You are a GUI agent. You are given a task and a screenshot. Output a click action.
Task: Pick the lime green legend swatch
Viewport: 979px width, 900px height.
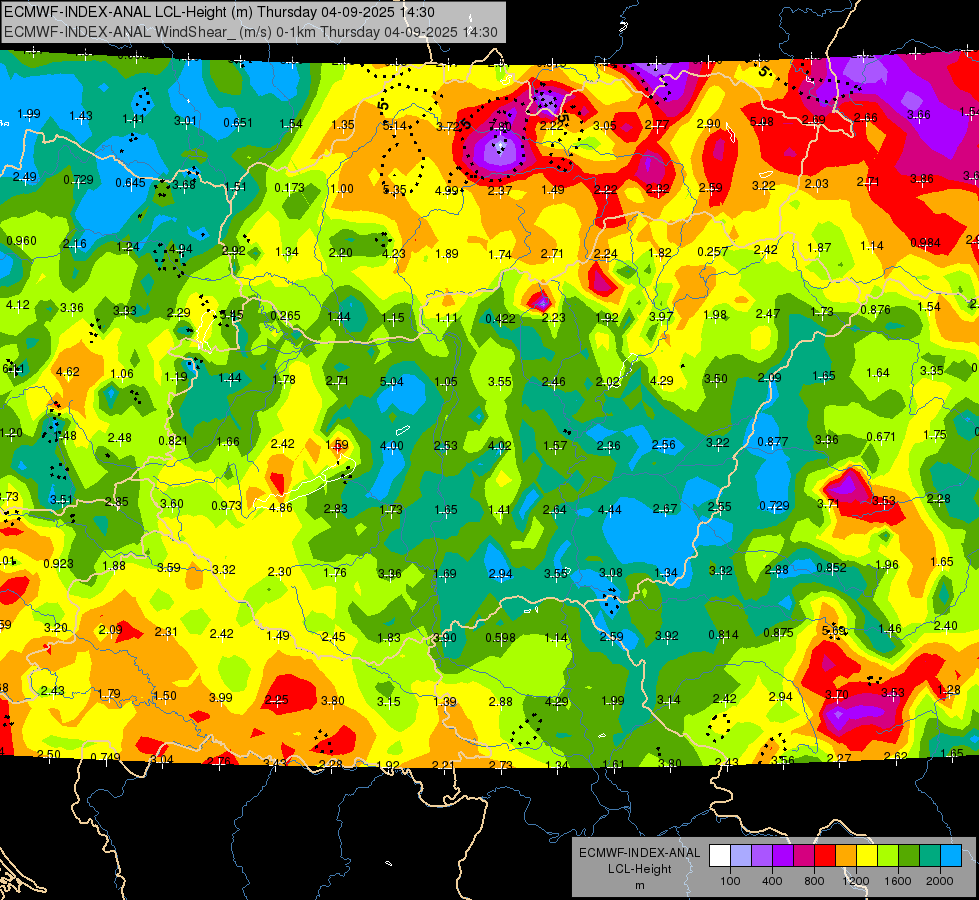point(888,856)
